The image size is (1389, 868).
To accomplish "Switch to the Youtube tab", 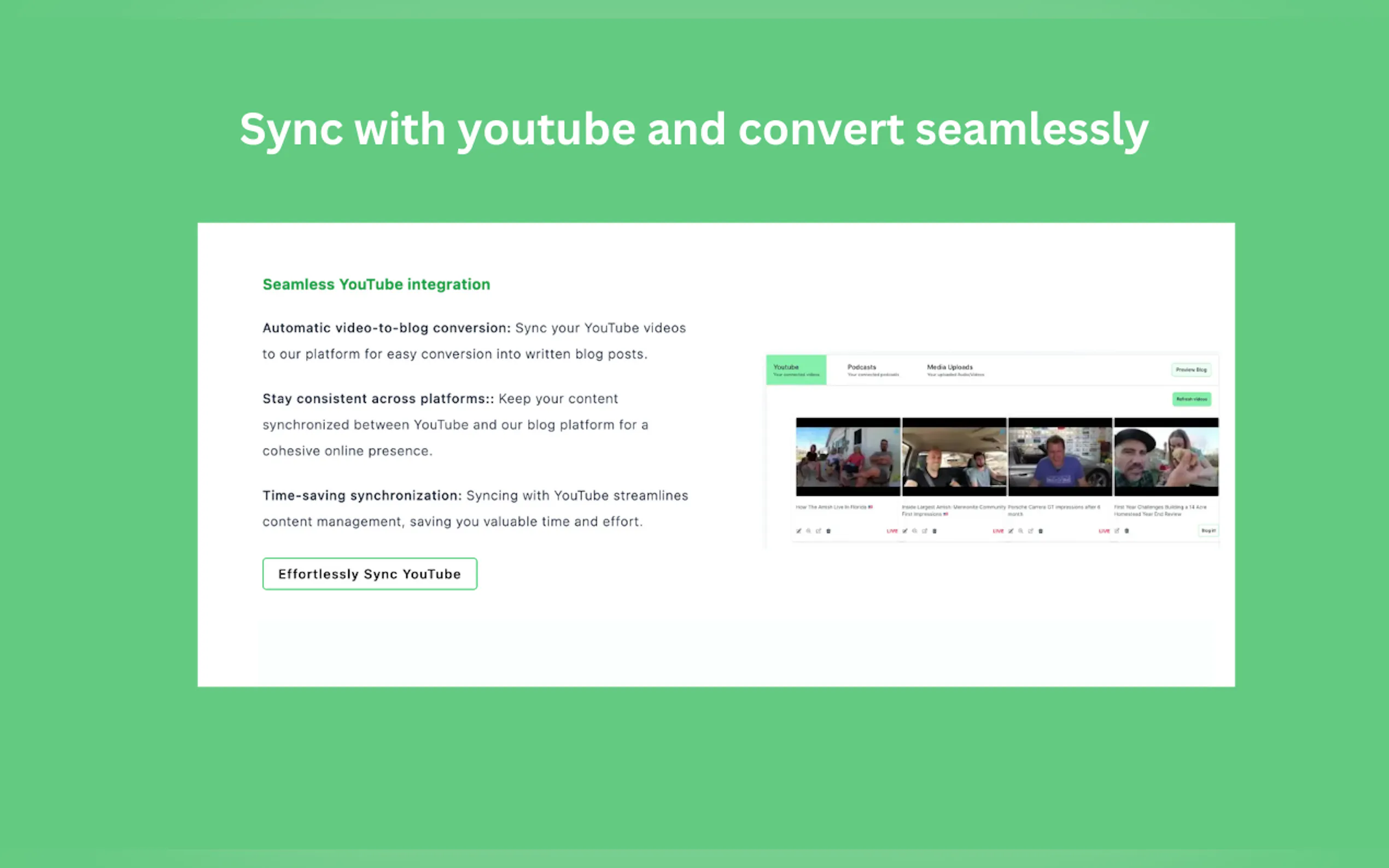I will [x=796, y=370].
